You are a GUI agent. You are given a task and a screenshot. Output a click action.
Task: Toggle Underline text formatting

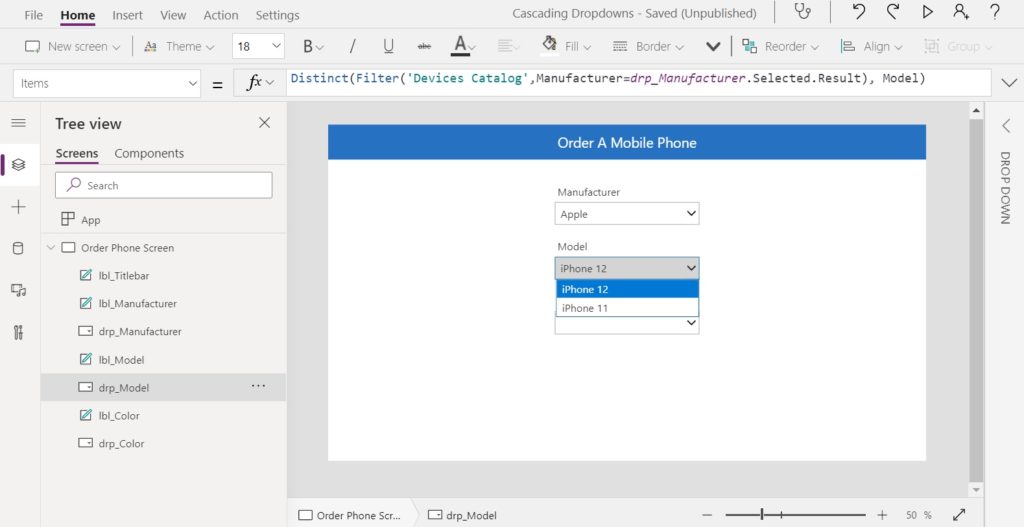pyautogui.click(x=389, y=46)
